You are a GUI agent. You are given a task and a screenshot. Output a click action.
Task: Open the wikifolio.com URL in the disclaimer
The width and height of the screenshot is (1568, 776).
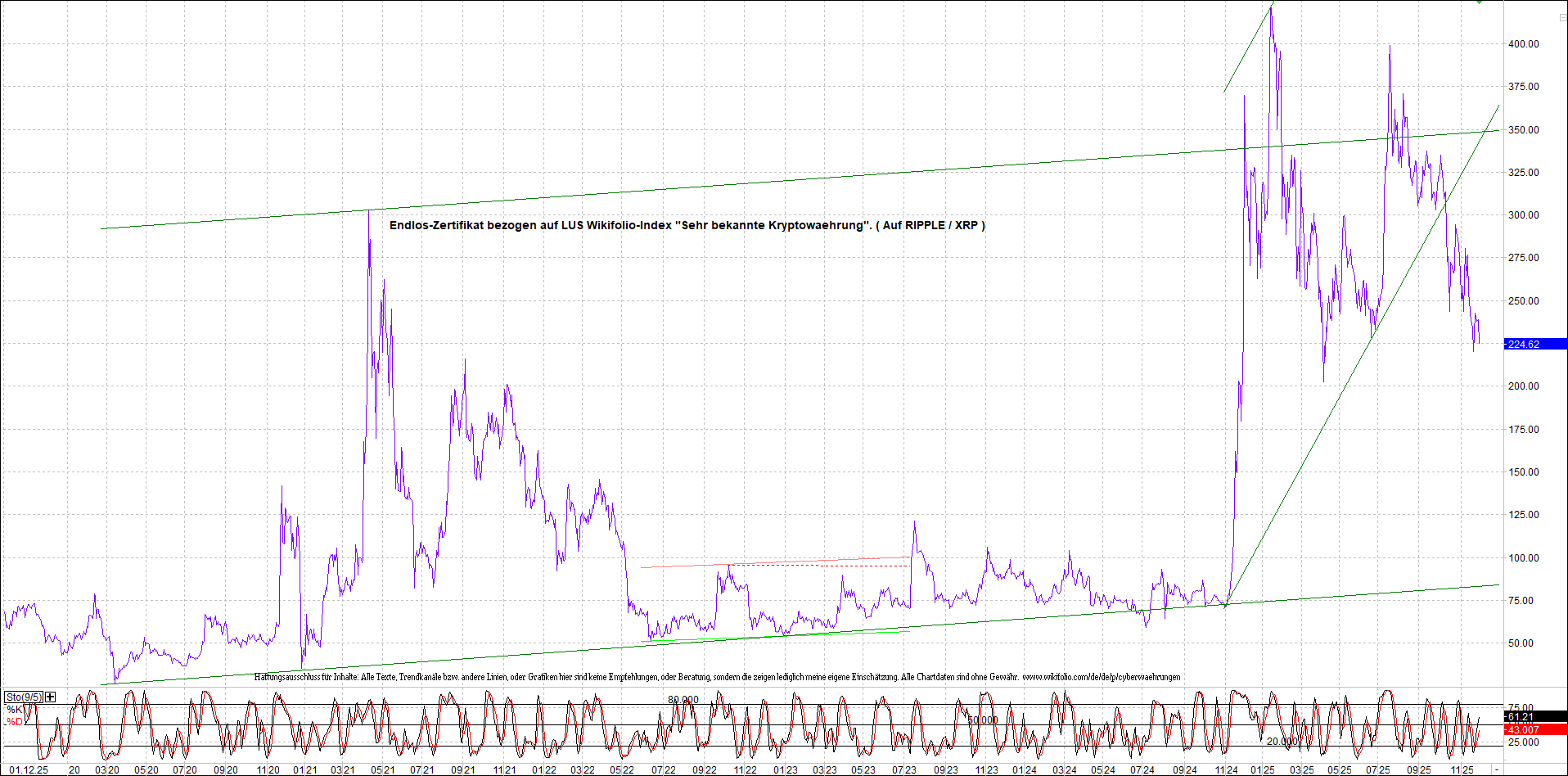[x=1101, y=677]
